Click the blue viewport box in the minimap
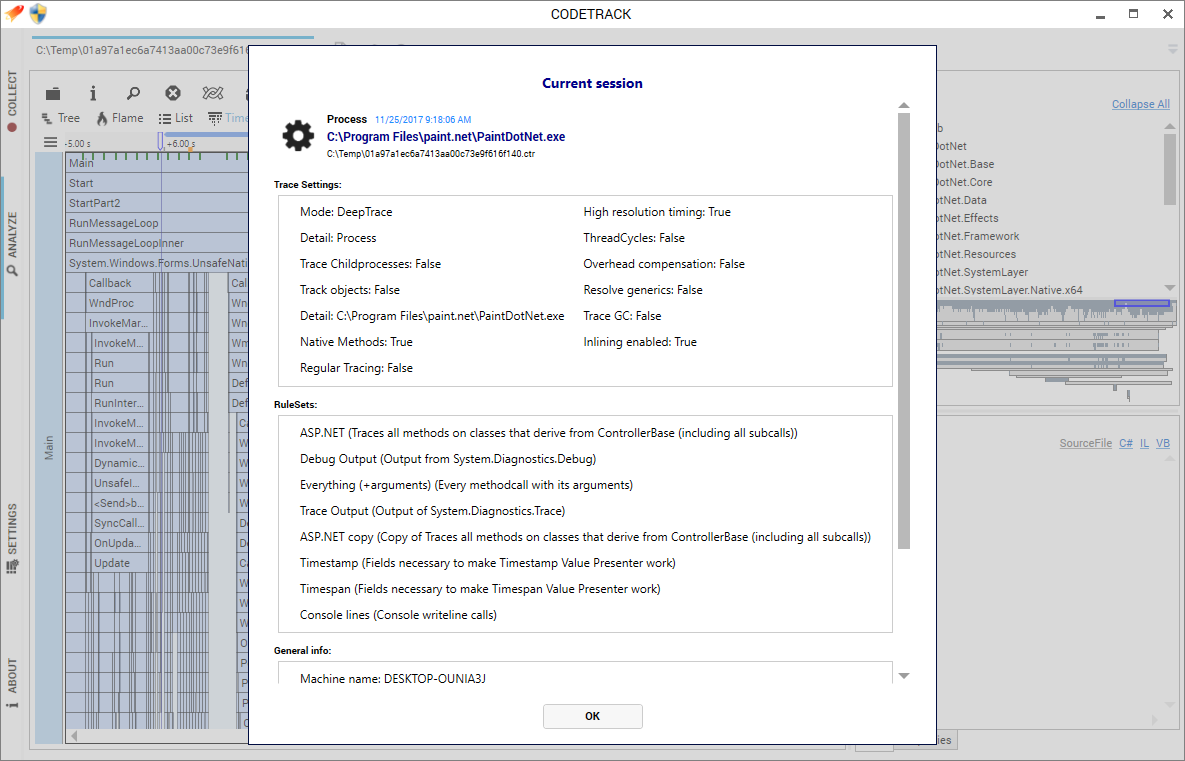The width and height of the screenshot is (1185, 761). 1142,303
